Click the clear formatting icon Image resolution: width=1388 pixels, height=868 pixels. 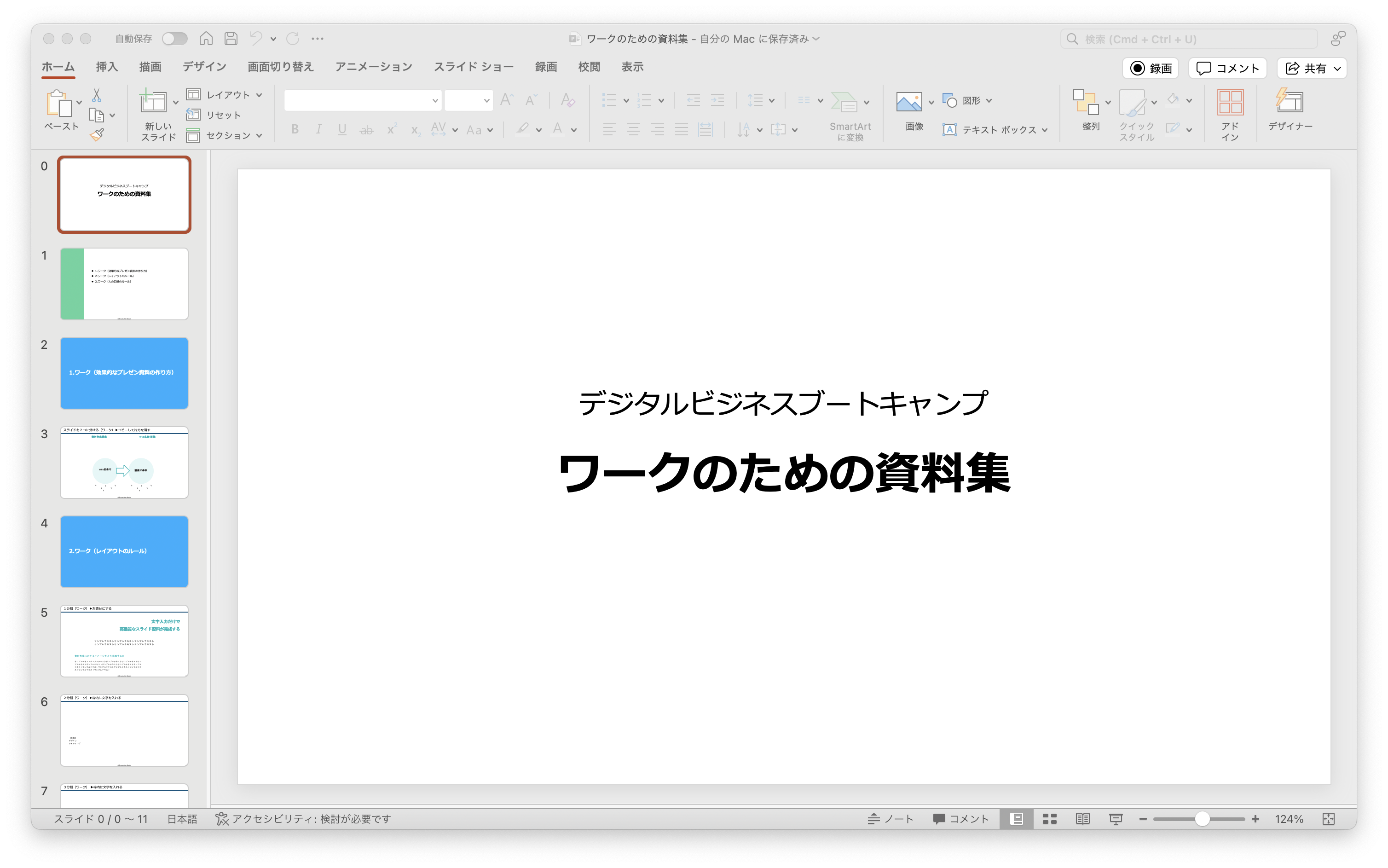568,100
